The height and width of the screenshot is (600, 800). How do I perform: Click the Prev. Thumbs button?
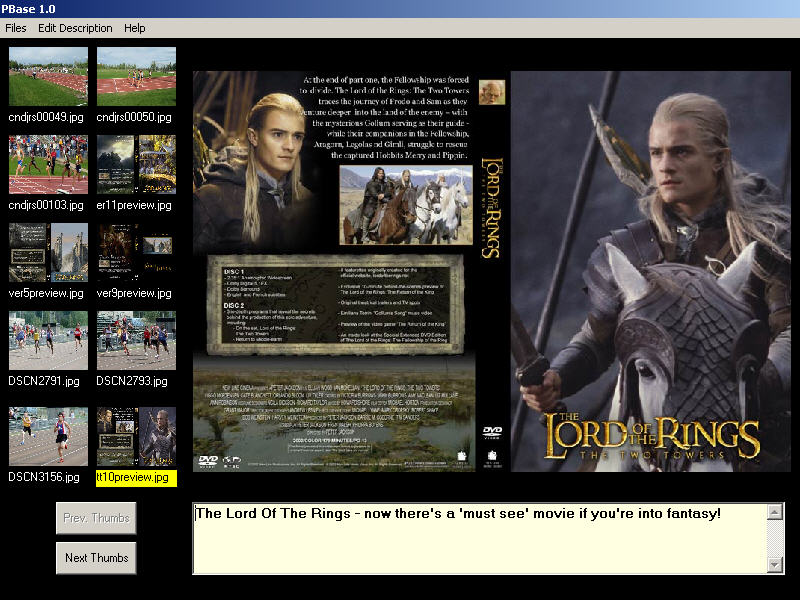(96, 518)
